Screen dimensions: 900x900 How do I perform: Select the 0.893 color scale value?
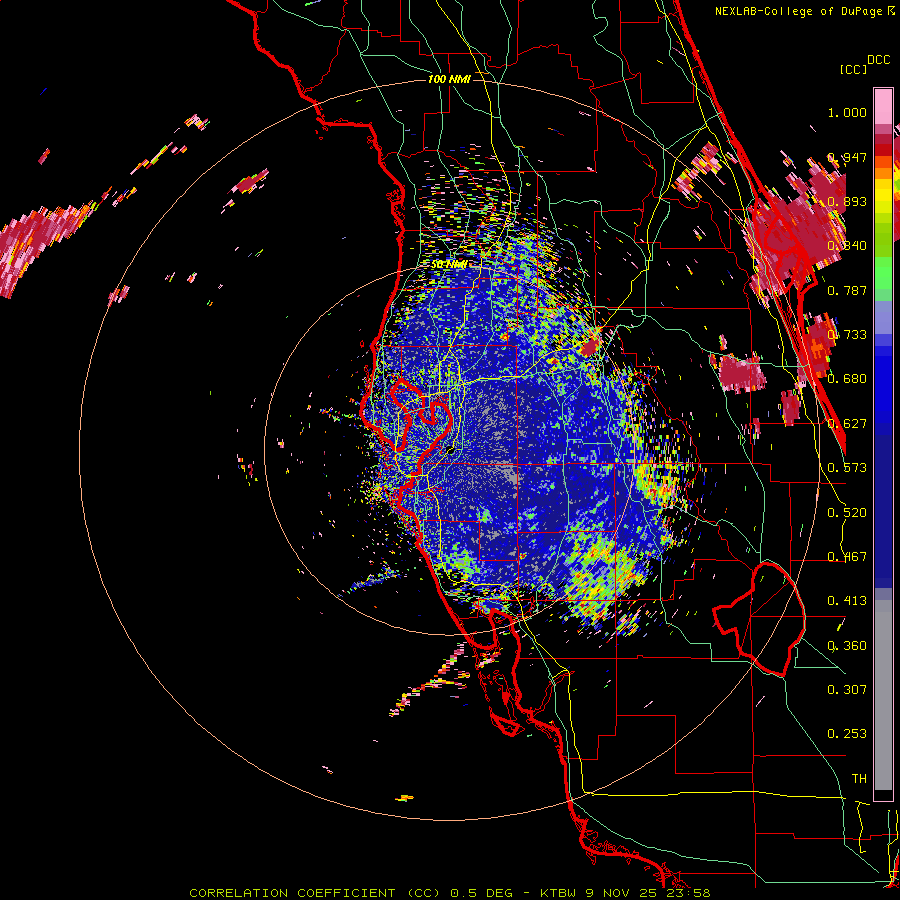[x=847, y=201]
